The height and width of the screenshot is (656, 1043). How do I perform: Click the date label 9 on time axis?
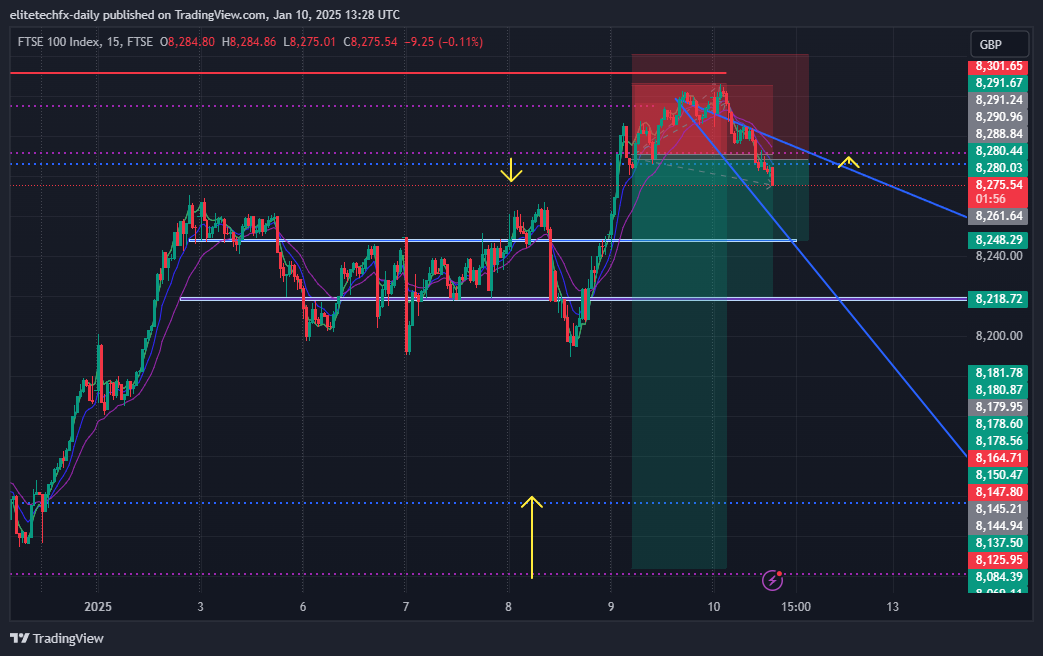click(x=611, y=607)
